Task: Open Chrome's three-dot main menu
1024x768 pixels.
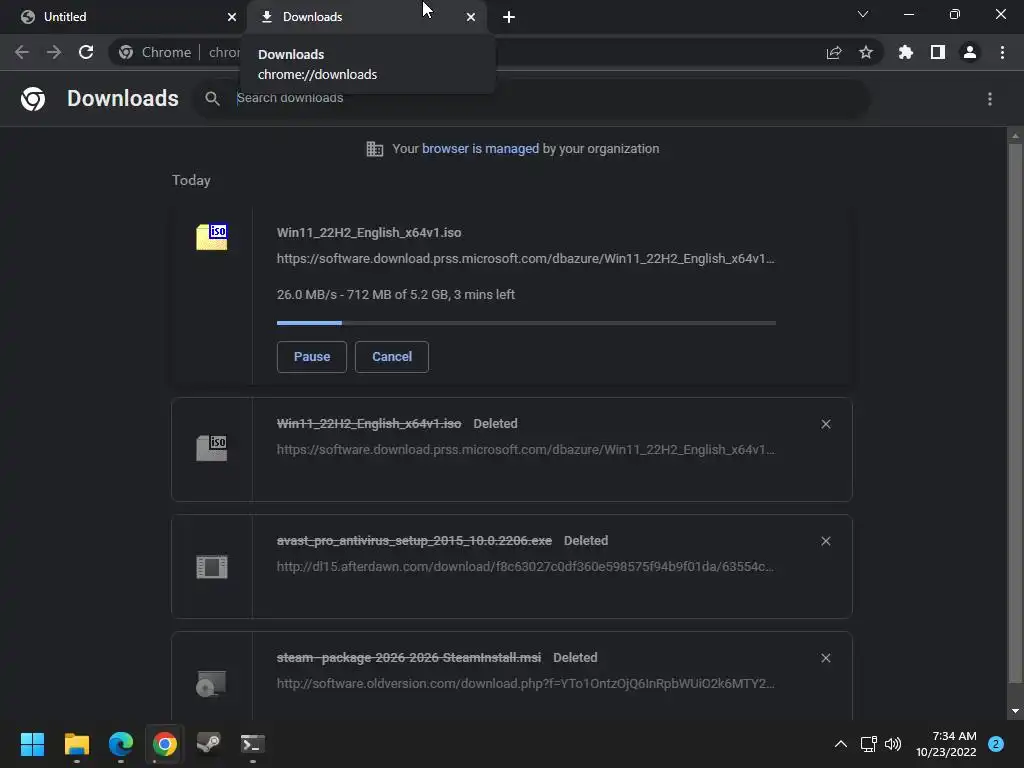Action: pyautogui.click(x=1002, y=52)
